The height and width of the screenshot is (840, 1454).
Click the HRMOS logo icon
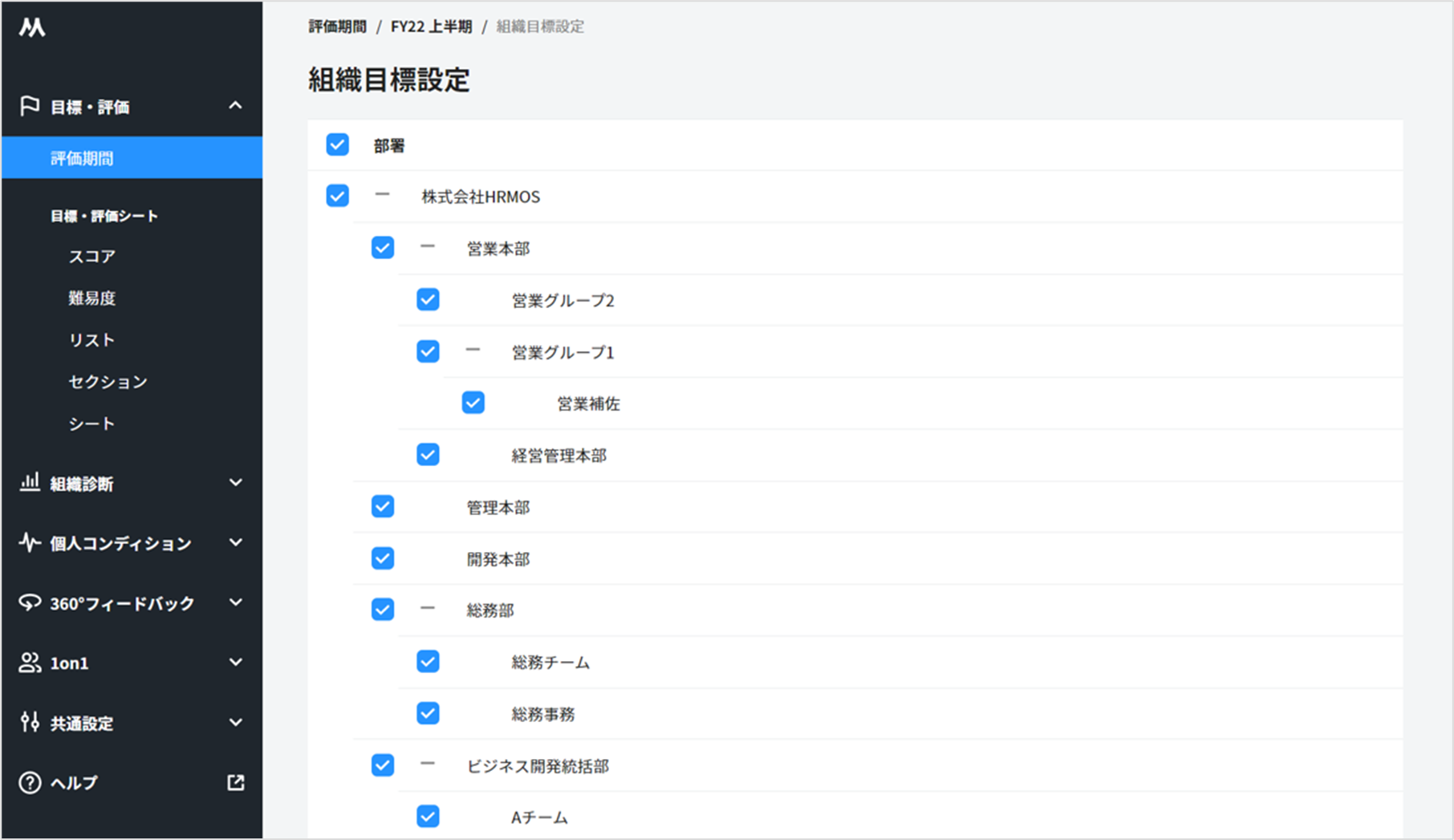click(32, 28)
